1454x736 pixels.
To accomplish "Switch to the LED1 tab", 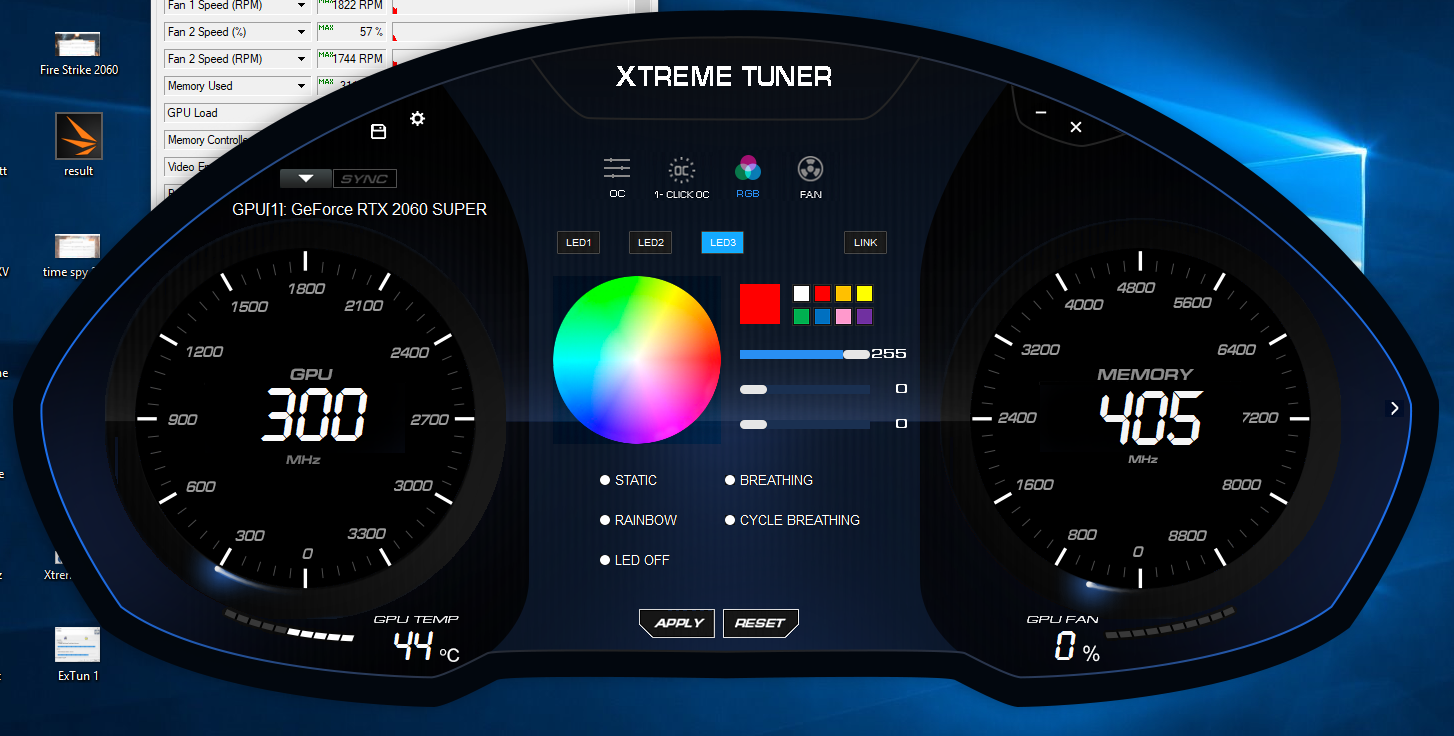I will tap(578, 242).
